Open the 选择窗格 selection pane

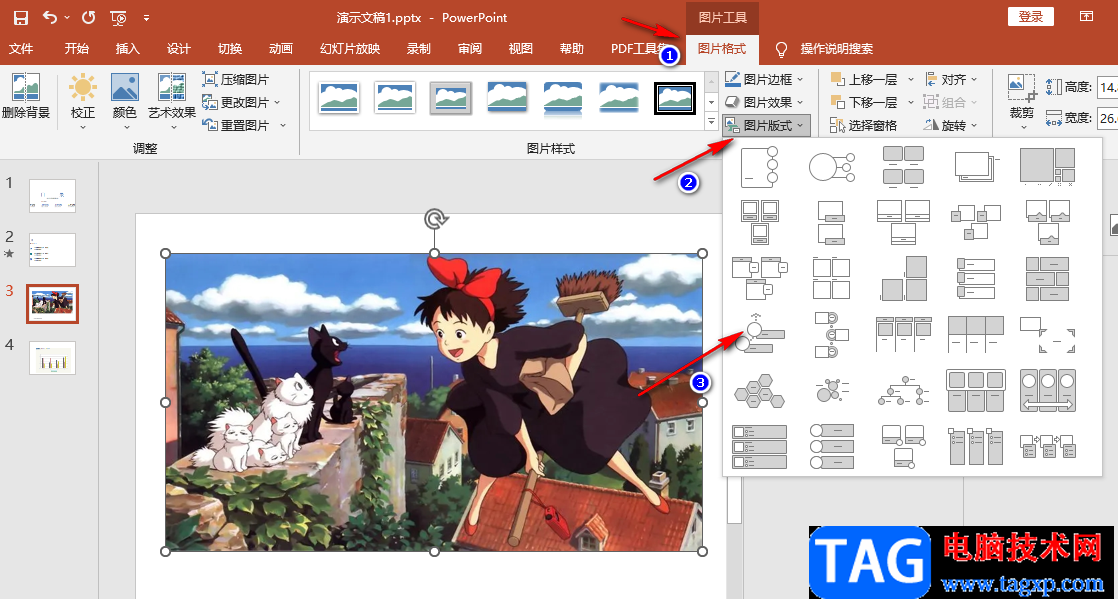pyautogui.click(x=864, y=126)
